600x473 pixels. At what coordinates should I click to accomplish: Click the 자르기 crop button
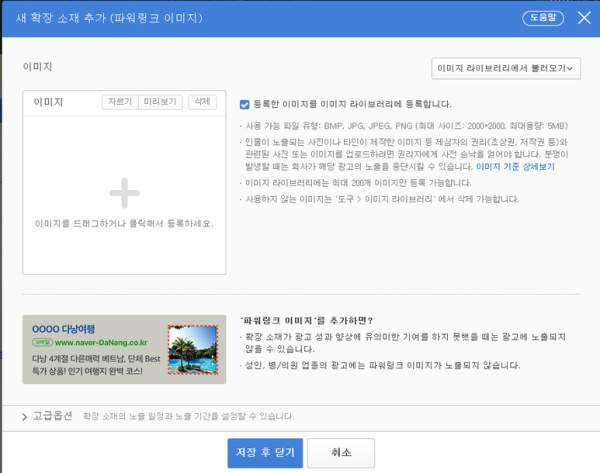[120, 102]
